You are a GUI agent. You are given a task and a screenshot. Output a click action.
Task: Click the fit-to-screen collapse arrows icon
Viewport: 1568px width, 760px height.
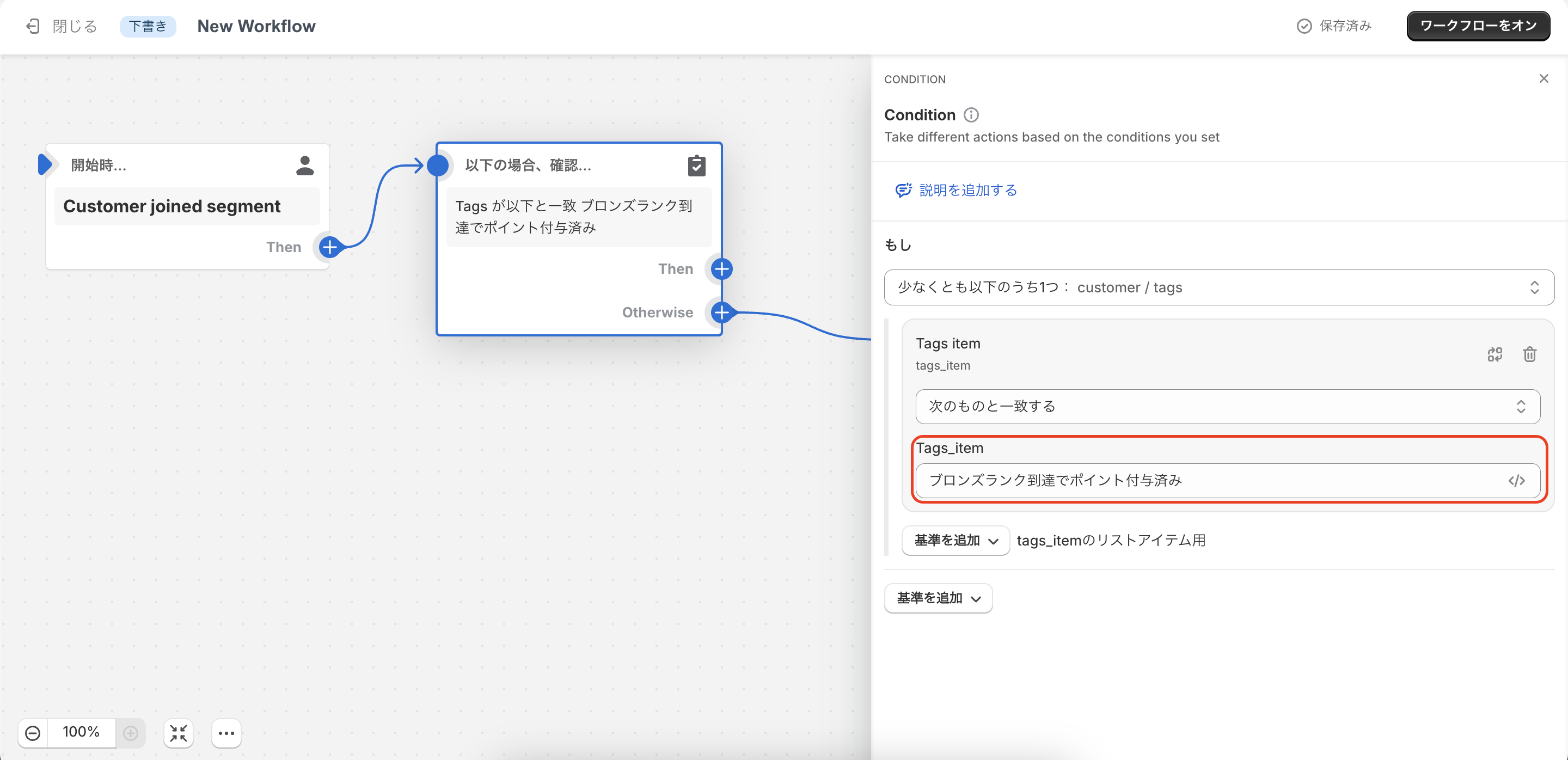coord(179,733)
